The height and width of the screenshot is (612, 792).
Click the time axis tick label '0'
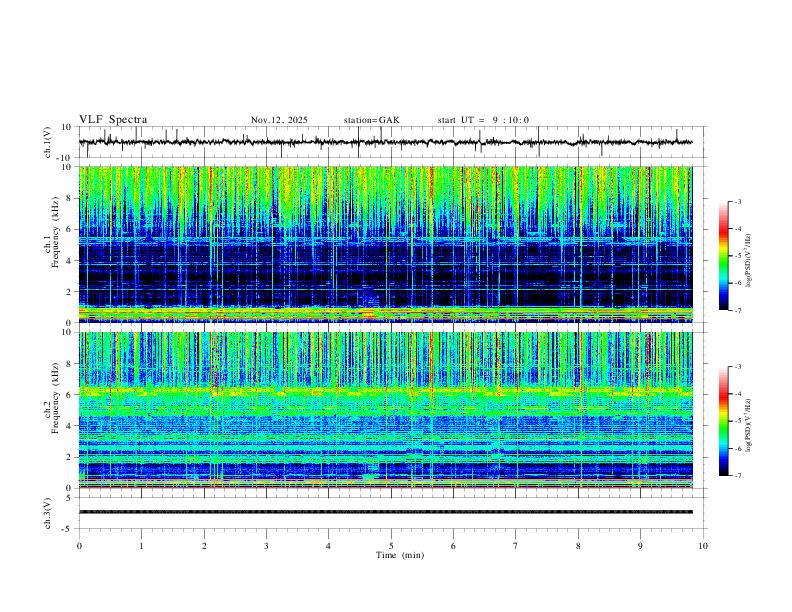click(x=79, y=546)
